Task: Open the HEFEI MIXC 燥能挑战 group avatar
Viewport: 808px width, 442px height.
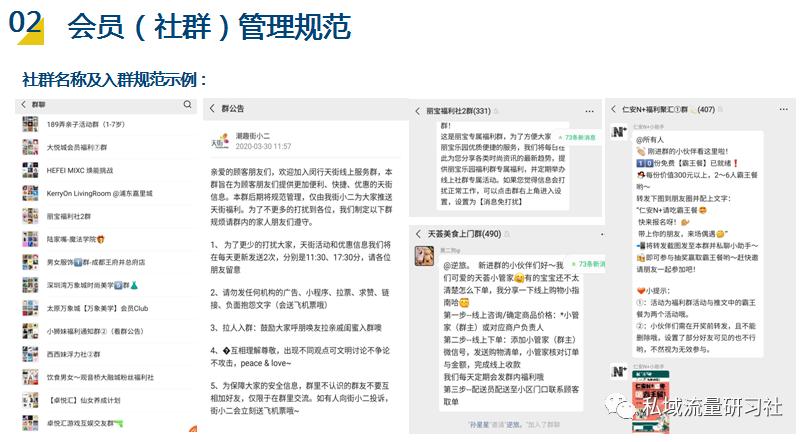Action: [30, 170]
